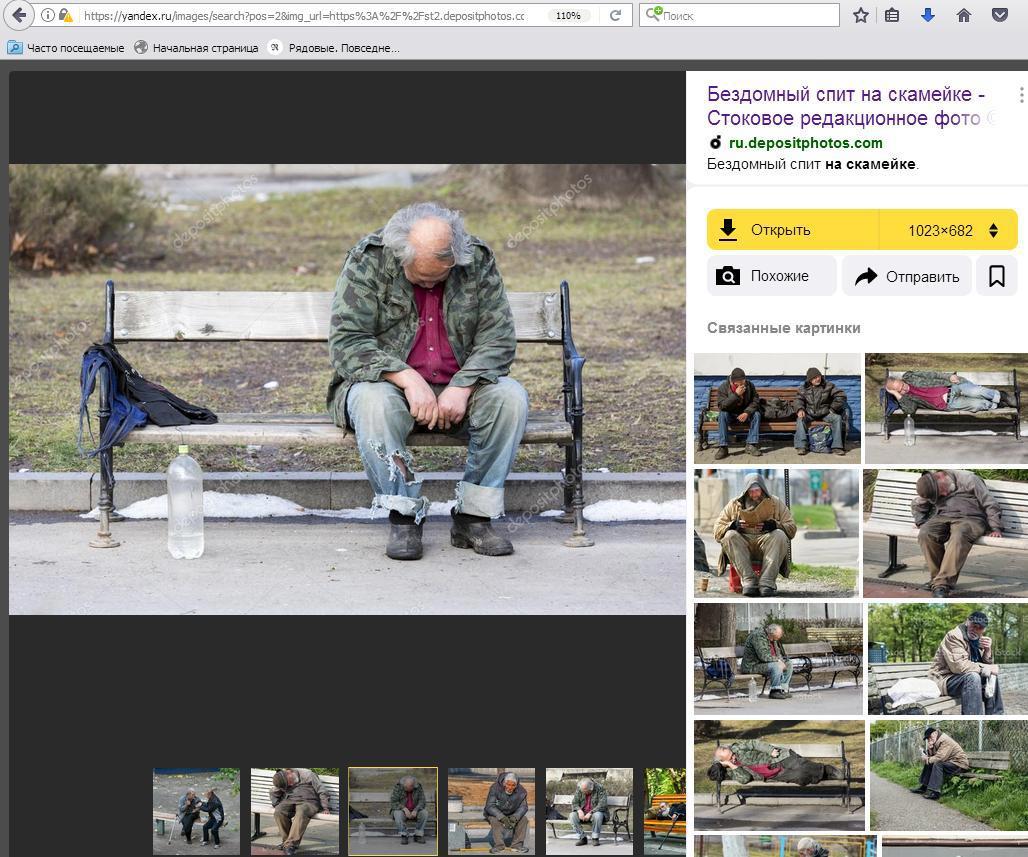This screenshot has height=857, width=1028.
Task: Follow the ru.depositphotos.com source link
Action: point(805,143)
